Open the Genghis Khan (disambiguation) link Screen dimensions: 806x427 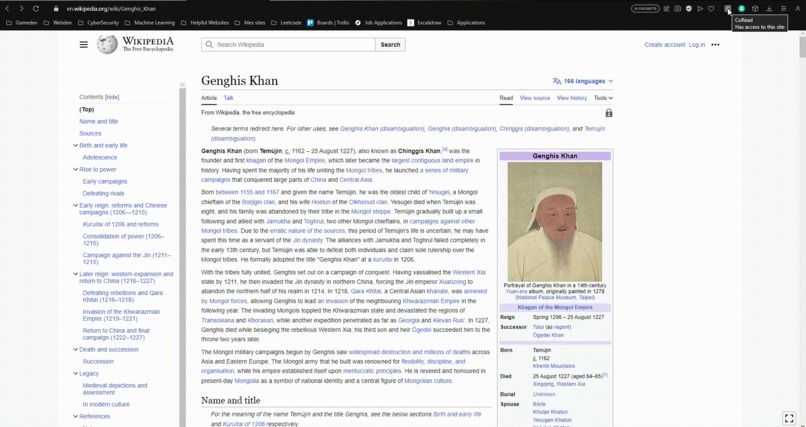click(382, 128)
